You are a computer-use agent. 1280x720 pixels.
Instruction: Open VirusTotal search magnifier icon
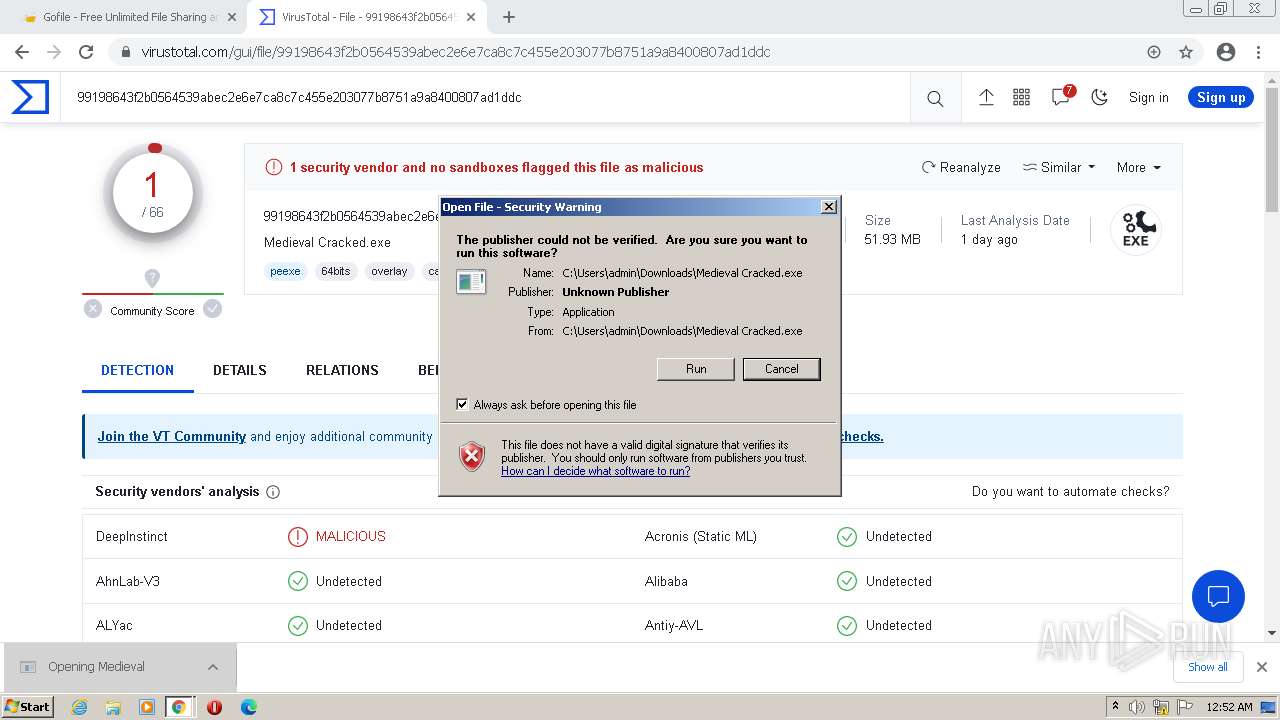(935, 98)
